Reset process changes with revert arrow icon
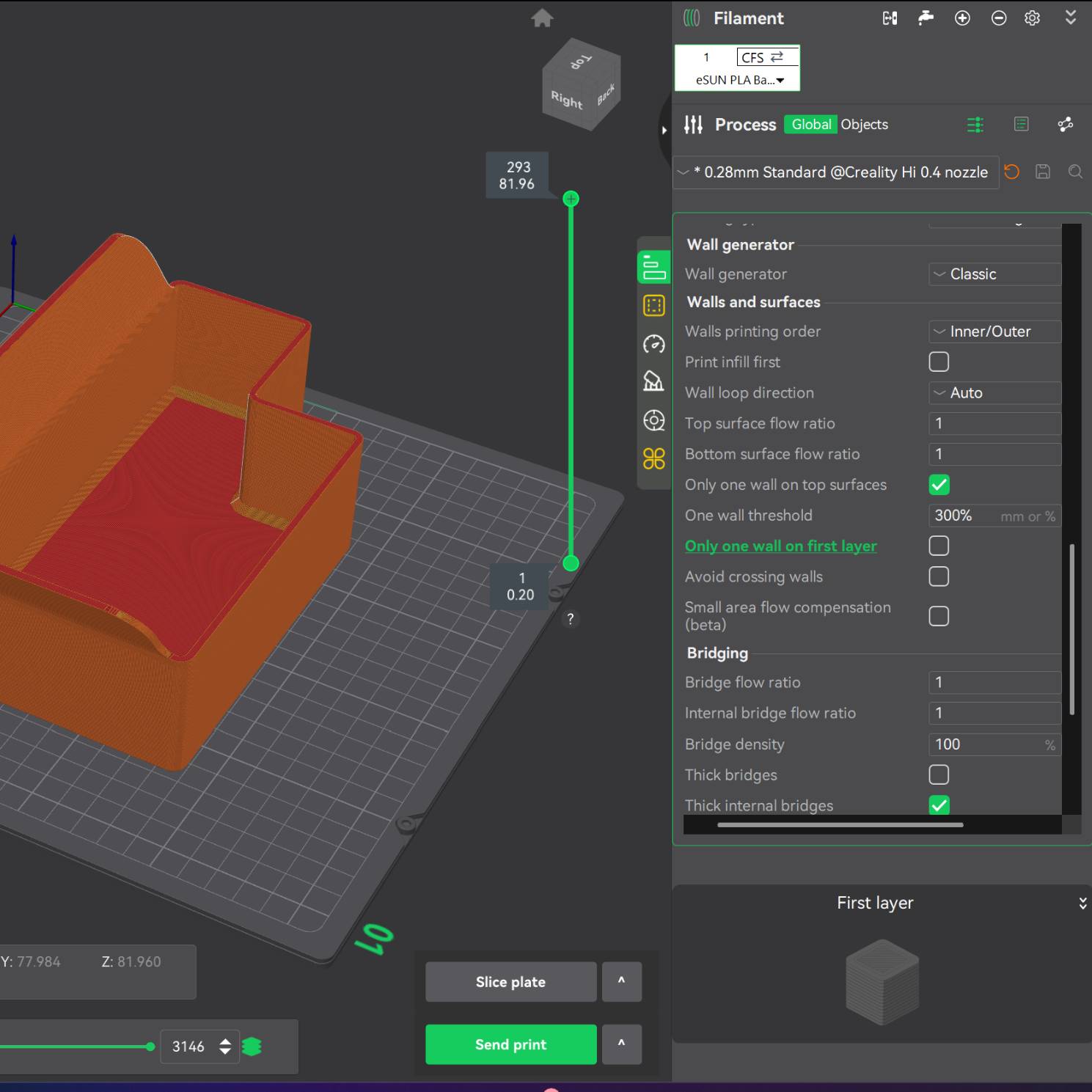The height and width of the screenshot is (1092, 1092). click(1011, 172)
